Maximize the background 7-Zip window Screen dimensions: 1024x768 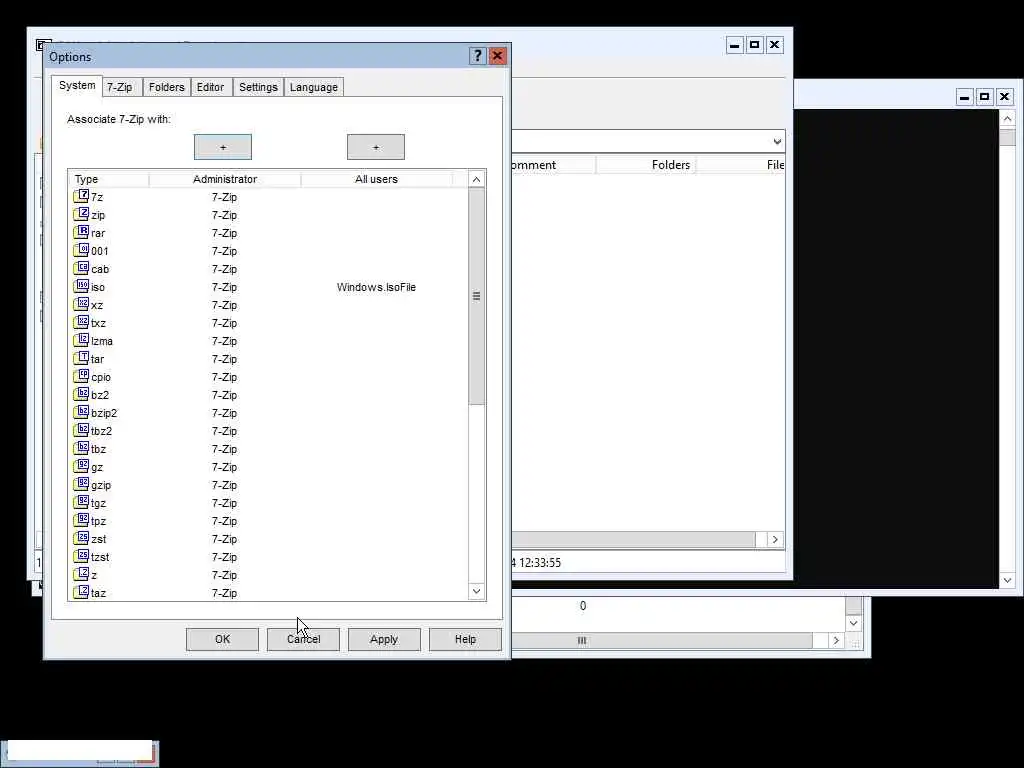(x=754, y=44)
